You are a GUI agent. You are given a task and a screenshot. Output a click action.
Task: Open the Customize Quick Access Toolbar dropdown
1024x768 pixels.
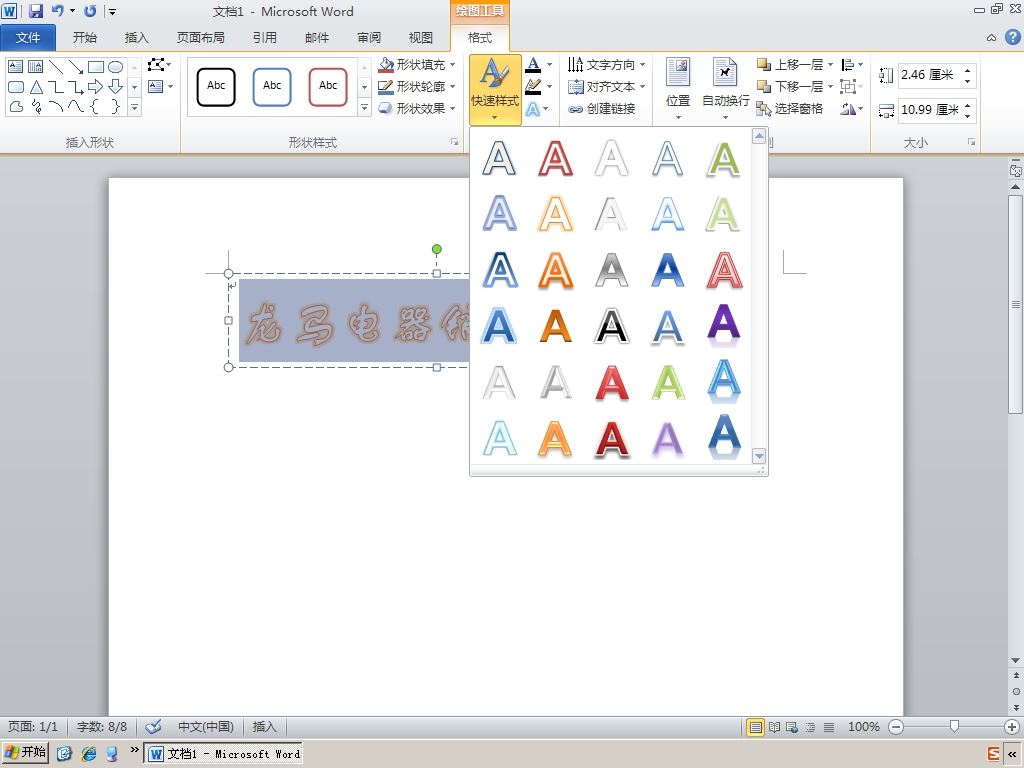click(x=112, y=11)
